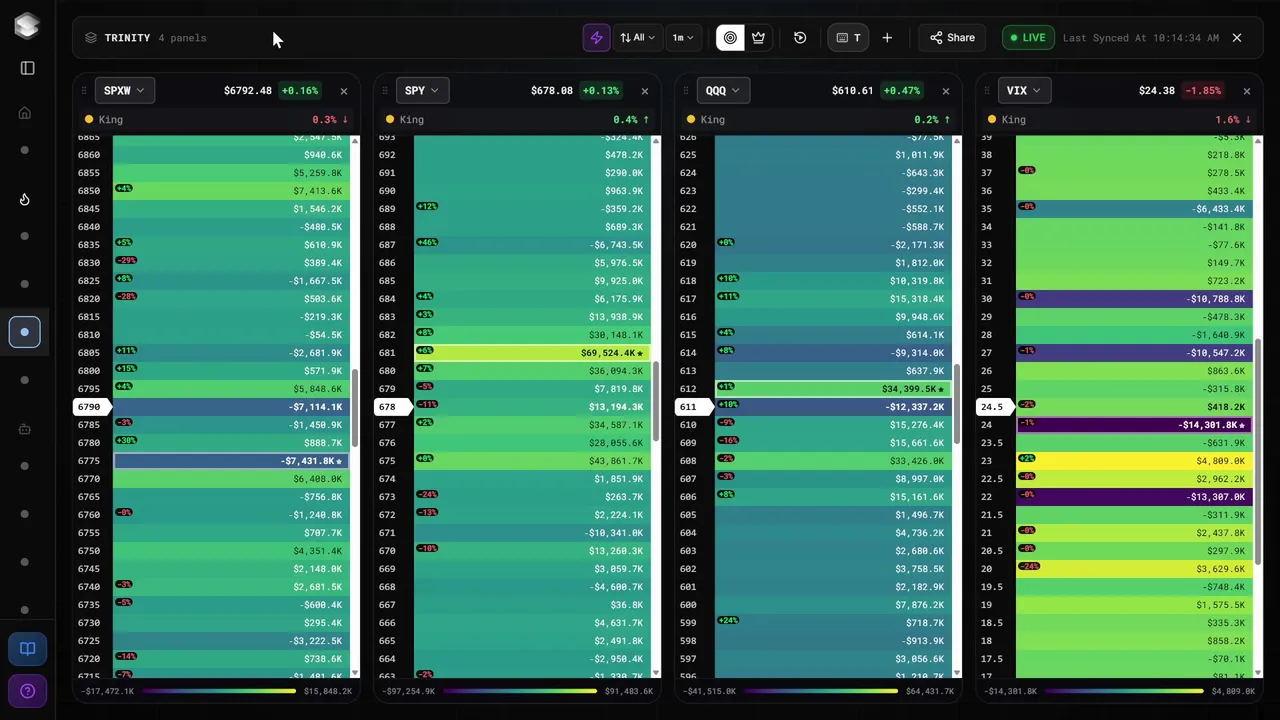Click the history replay icon
This screenshot has width=1280, height=720.
(x=800, y=38)
